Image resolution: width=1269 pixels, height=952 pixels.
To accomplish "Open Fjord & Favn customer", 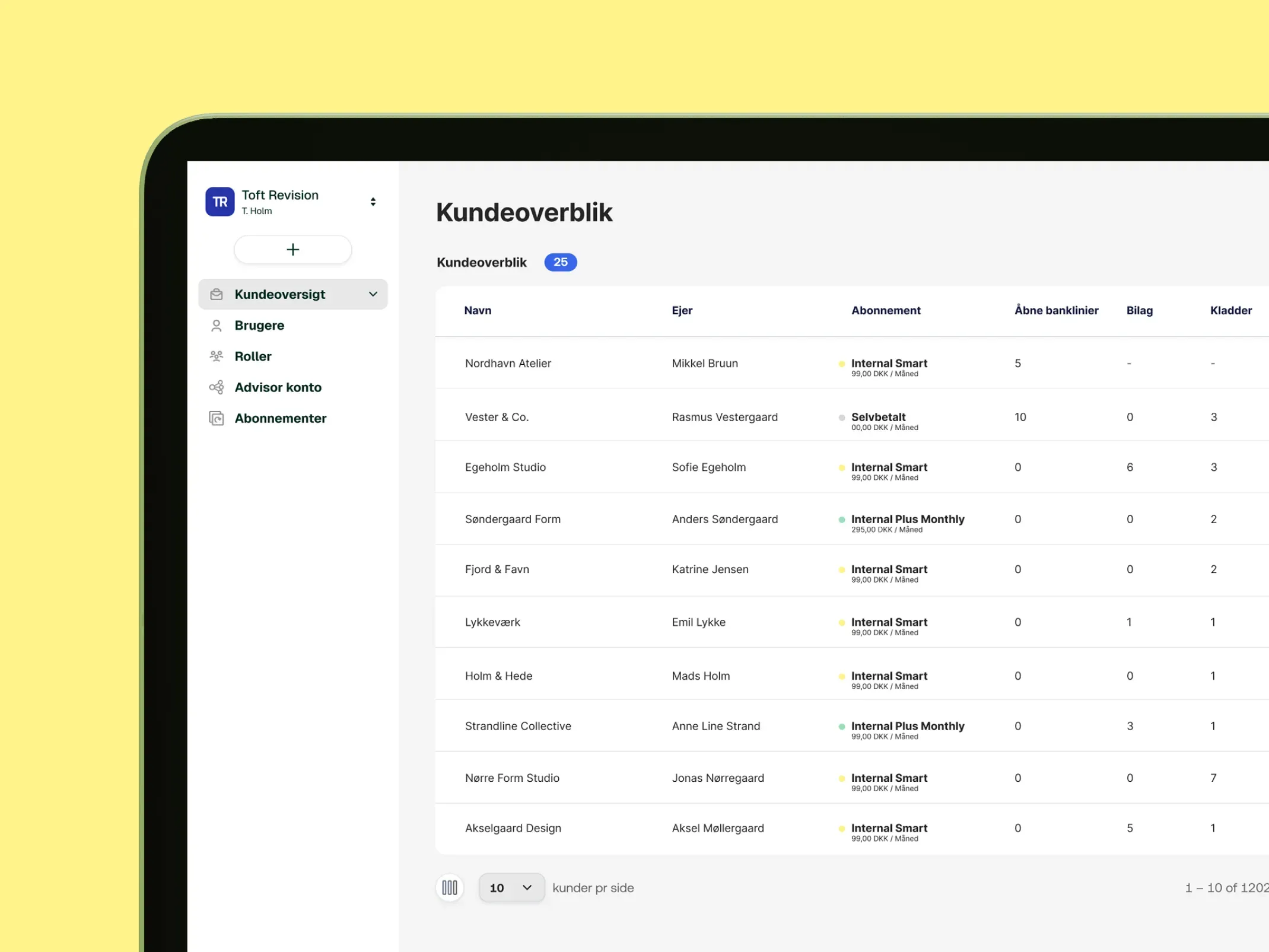I will 497,569.
